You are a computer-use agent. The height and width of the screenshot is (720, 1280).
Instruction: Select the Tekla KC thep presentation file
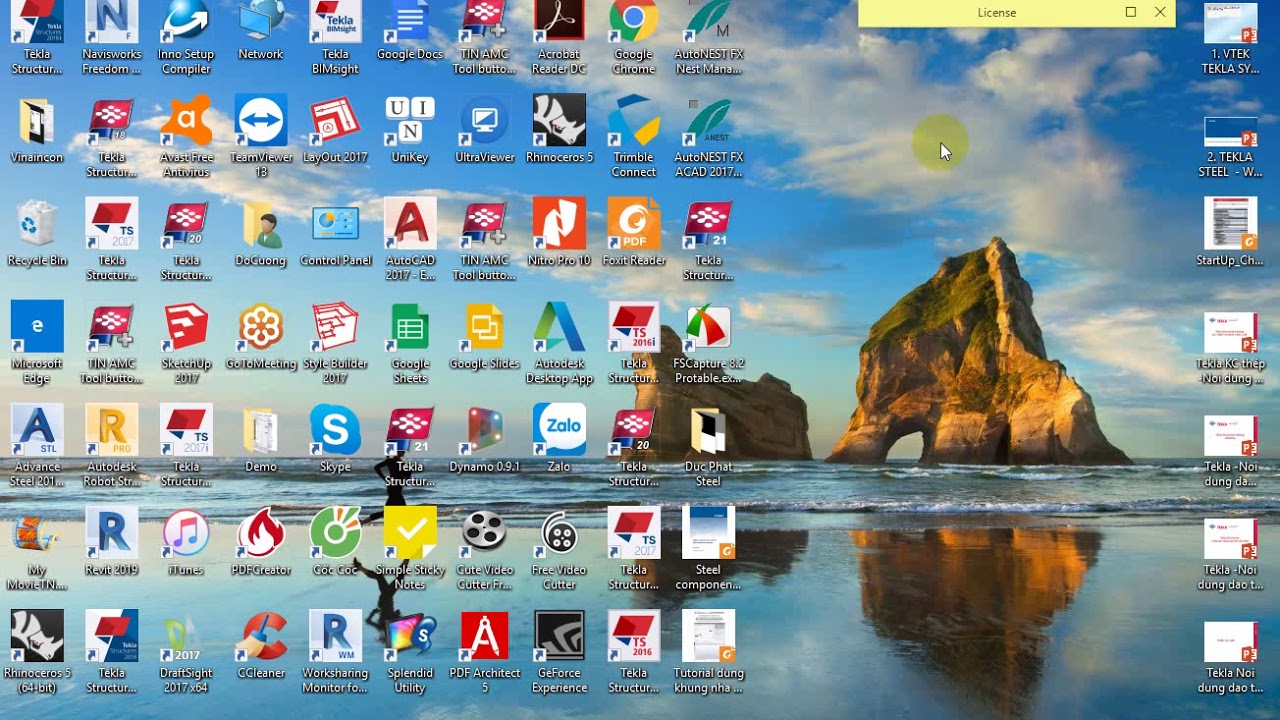[x=1230, y=348]
